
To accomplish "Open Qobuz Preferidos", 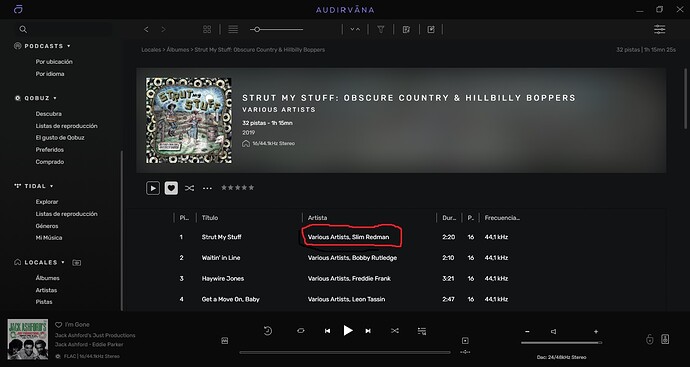I will (x=50, y=150).
